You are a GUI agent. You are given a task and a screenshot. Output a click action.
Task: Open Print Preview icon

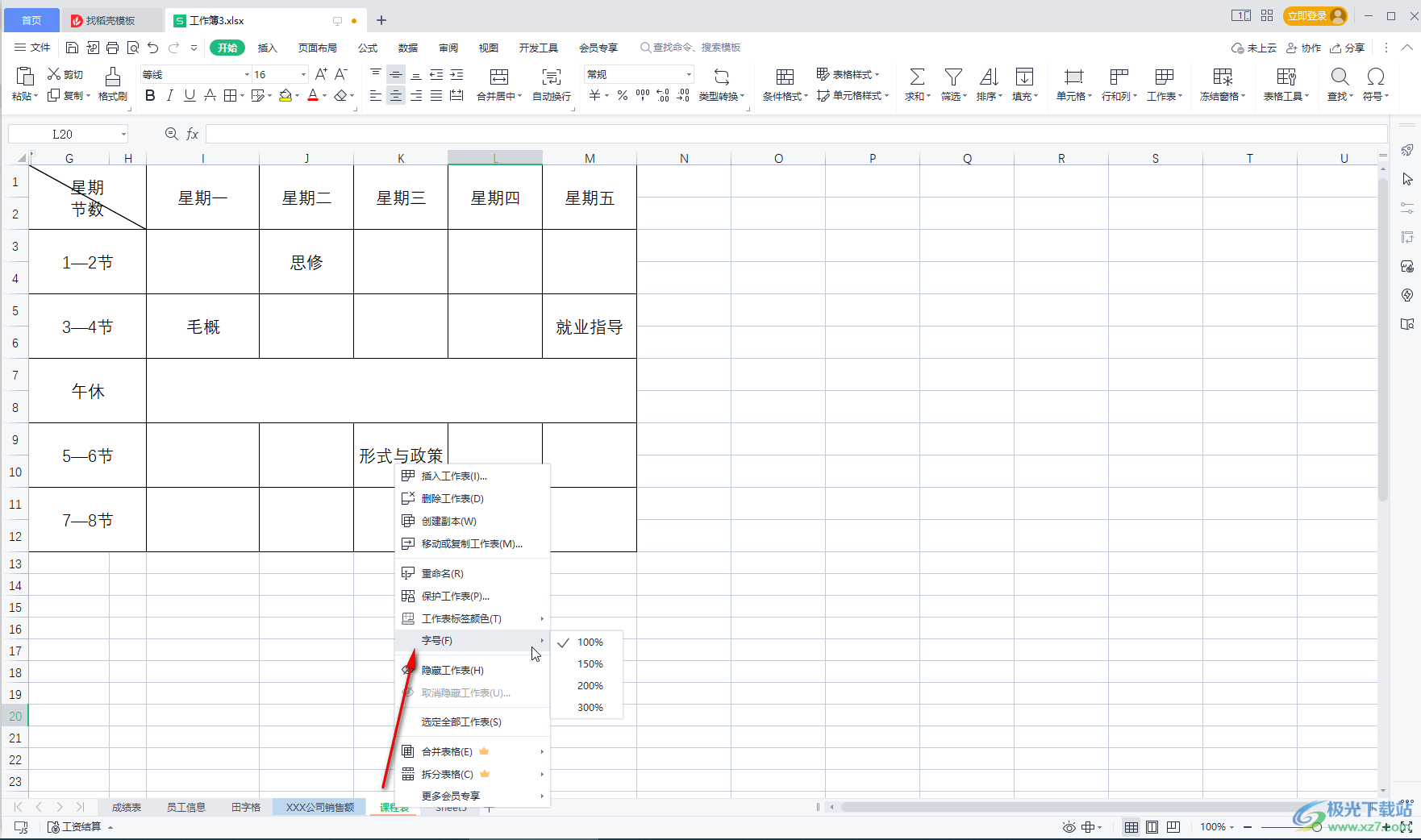[133, 48]
